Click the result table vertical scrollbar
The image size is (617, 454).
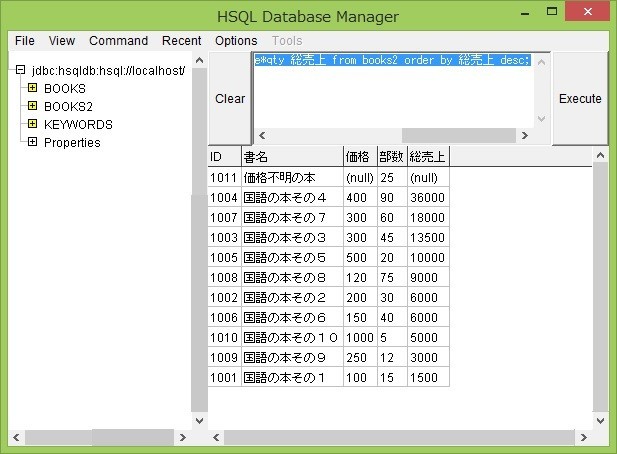pos(600,287)
